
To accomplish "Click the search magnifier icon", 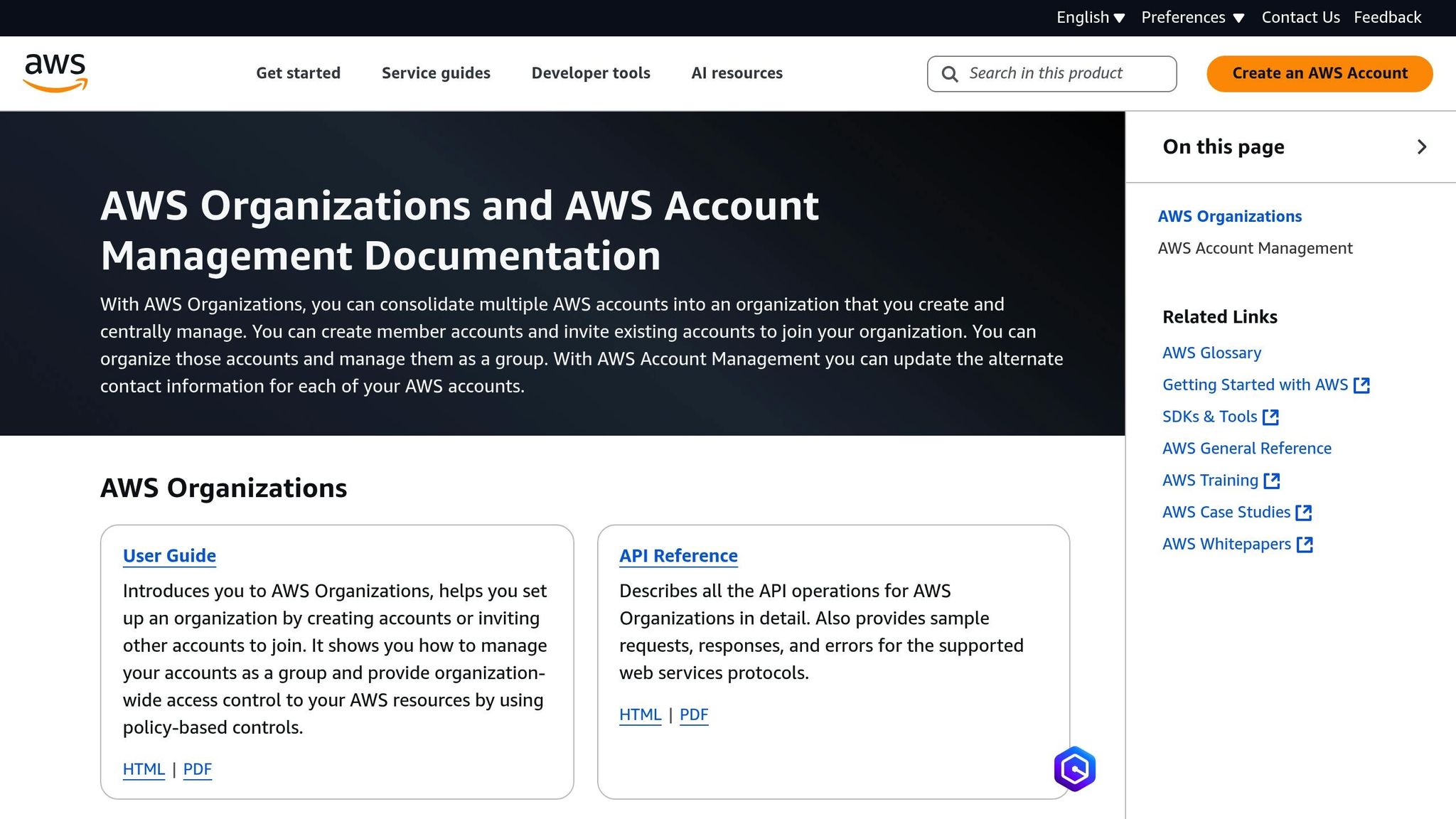I will pos(950,74).
